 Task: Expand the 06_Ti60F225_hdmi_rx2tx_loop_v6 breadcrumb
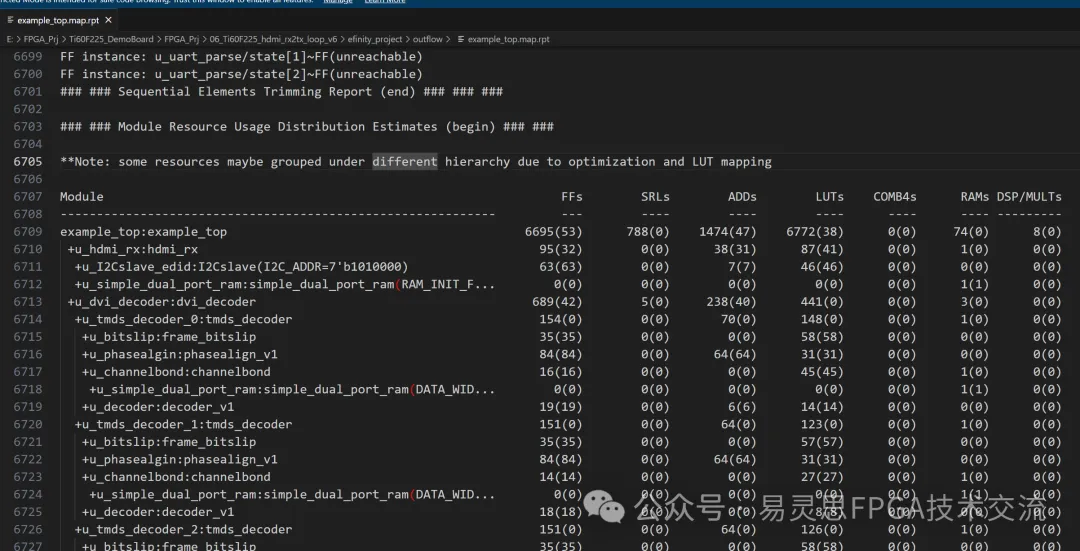tap(273, 39)
